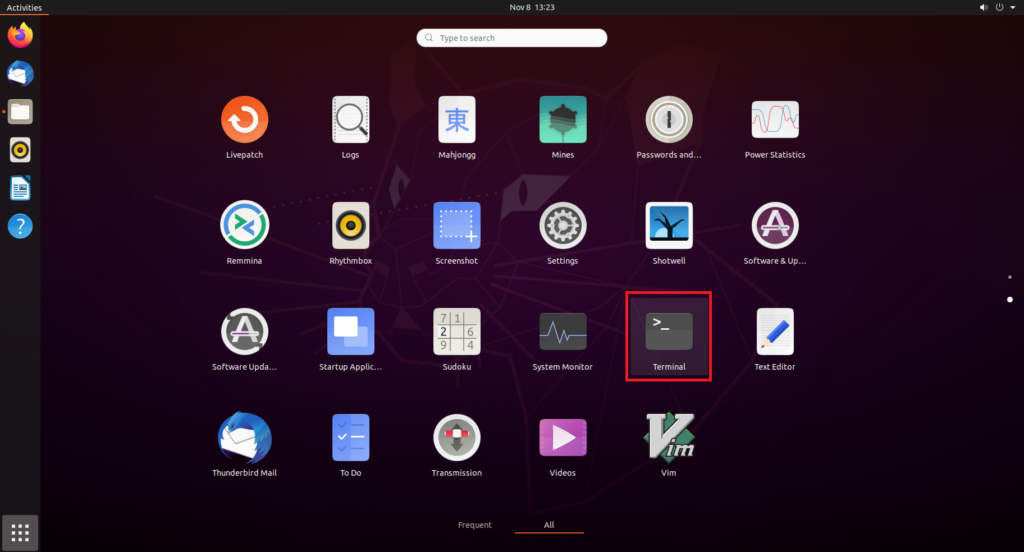Screen dimensions: 1024x552
Task: Open the Screenshot tool
Action: (x=456, y=233)
